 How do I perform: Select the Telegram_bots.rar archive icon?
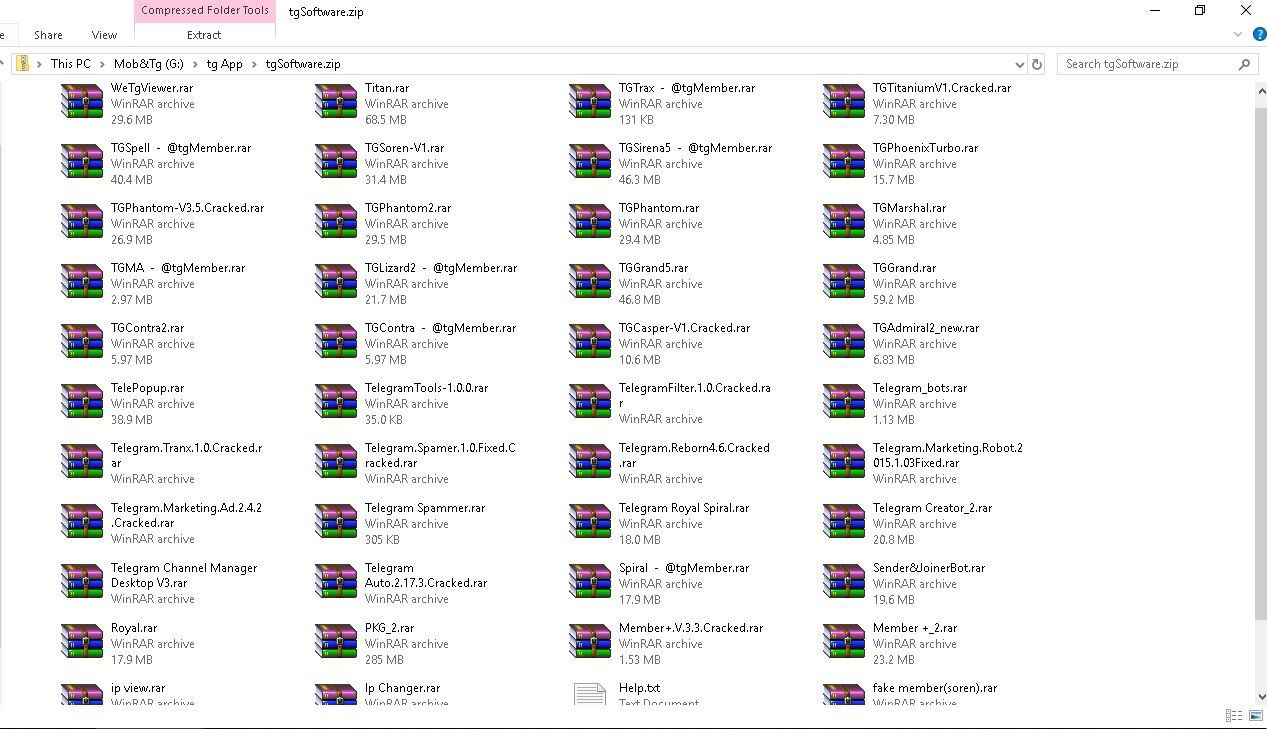click(x=844, y=403)
